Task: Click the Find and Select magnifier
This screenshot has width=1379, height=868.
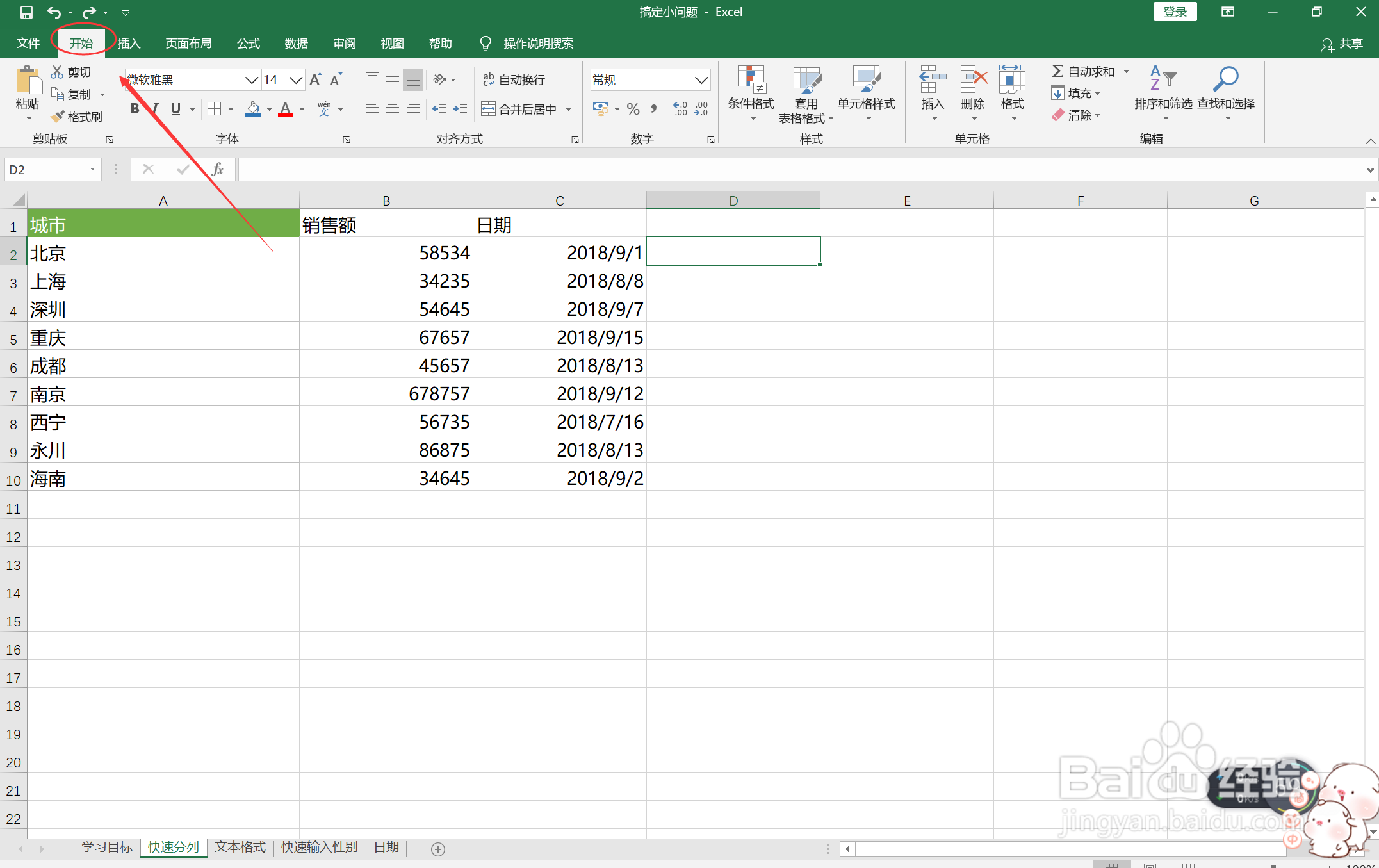Action: coord(1225,79)
